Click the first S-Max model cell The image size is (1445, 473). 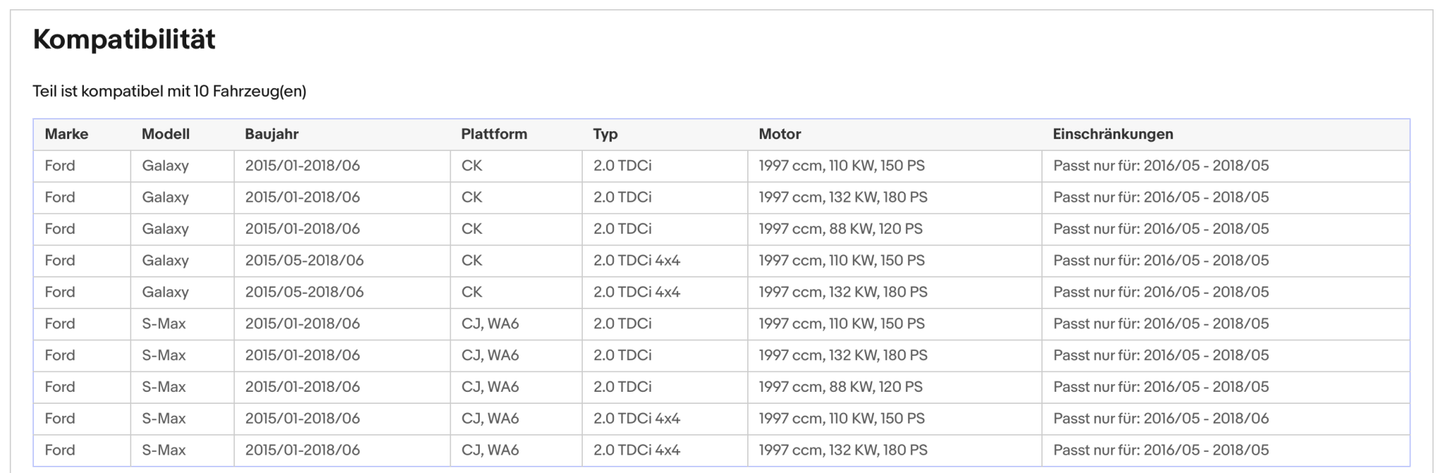click(x=164, y=324)
